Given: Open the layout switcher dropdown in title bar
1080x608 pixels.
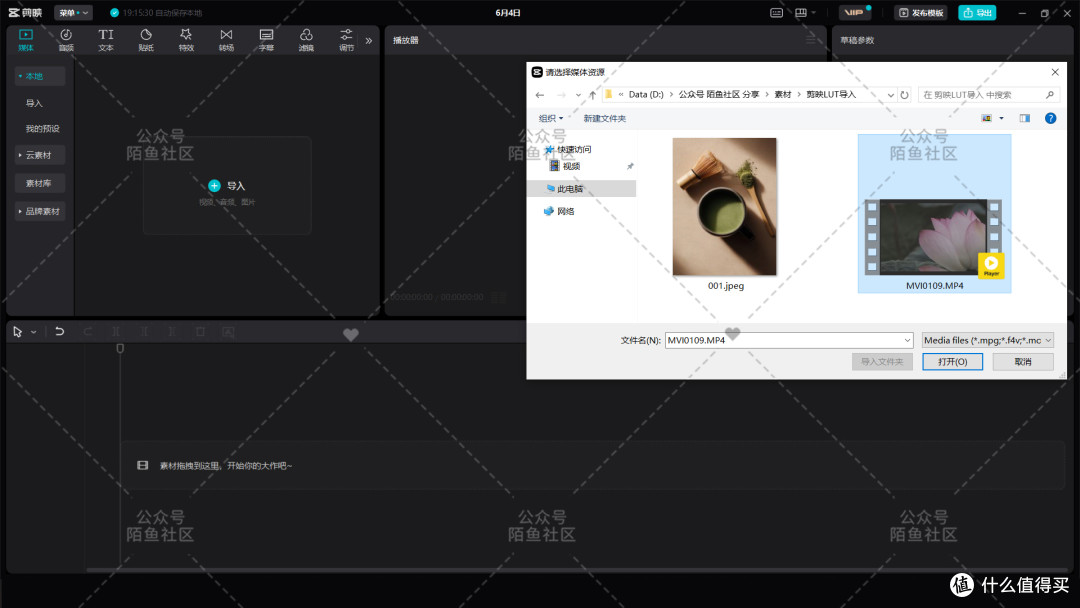Looking at the screenshot, I should point(804,12).
